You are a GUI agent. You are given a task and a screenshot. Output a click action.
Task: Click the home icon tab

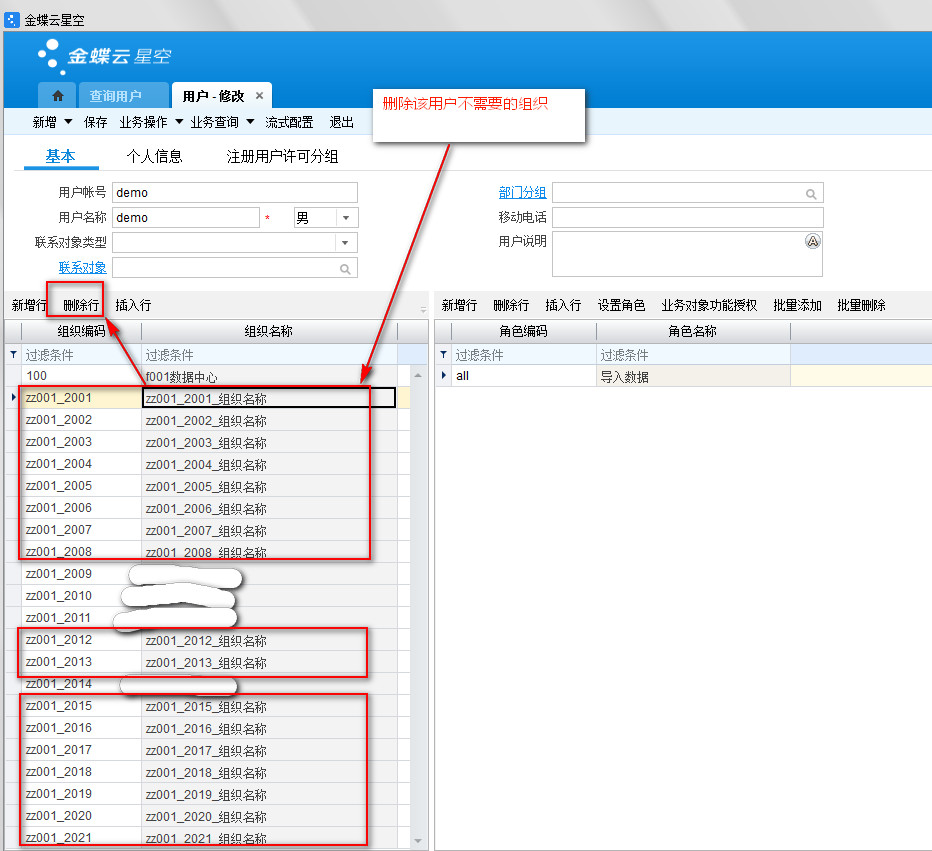point(58,96)
